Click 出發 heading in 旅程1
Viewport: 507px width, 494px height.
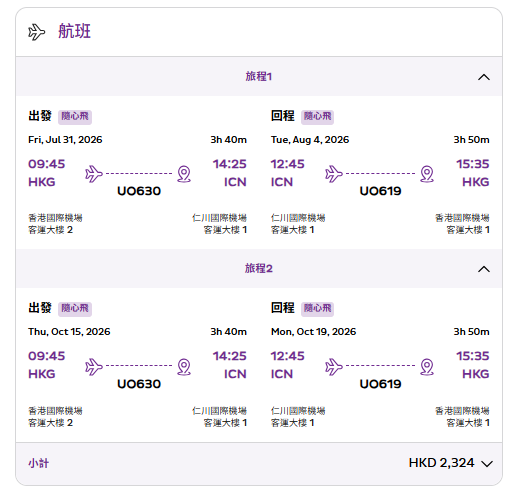(x=40, y=116)
